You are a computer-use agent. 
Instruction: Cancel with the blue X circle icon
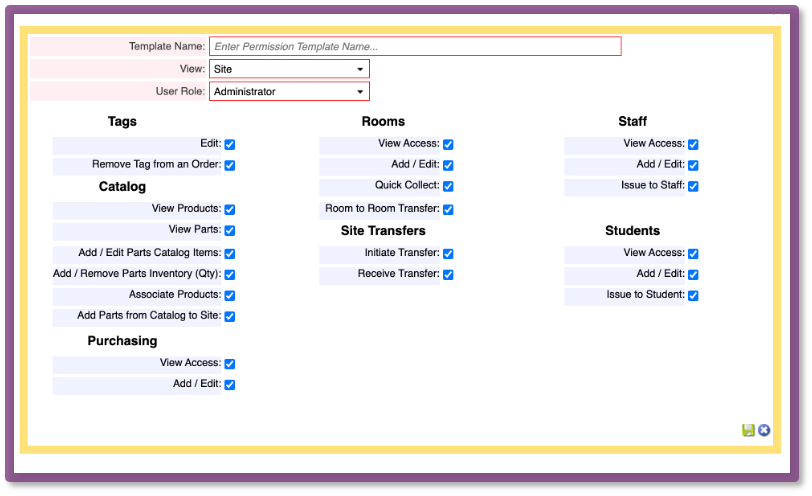click(764, 430)
